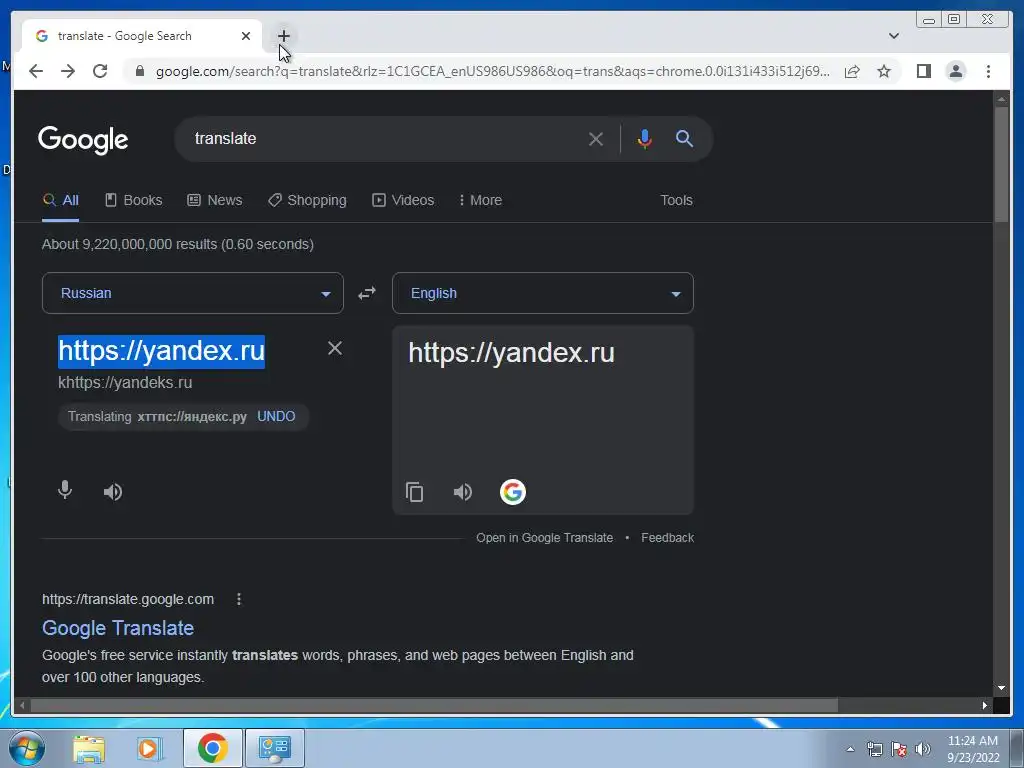Open the taskbar clock showing 11:24 AM
This screenshot has width=1024, height=768.
pyautogui.click(x=973, y=749)
